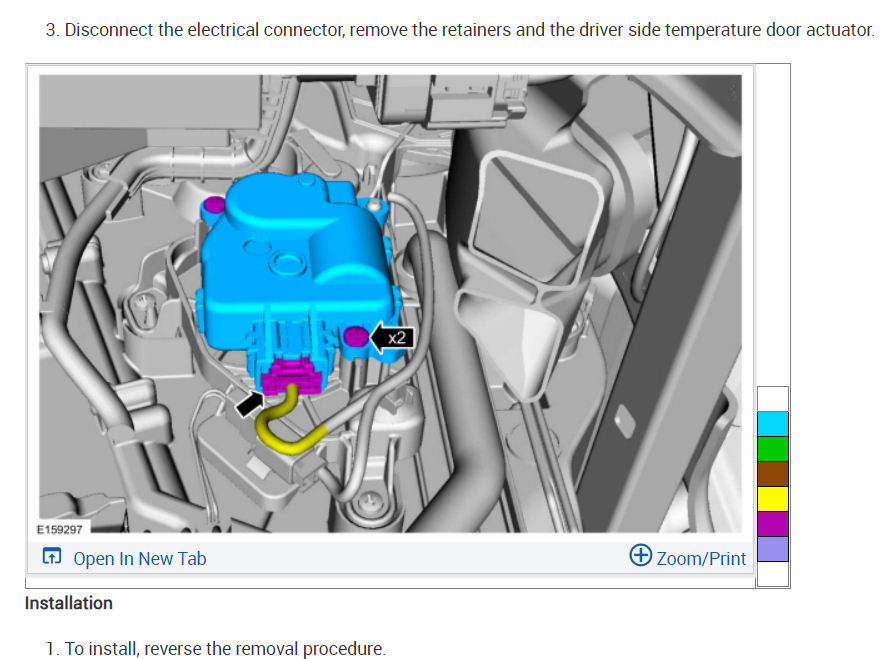
Task: Click the E159297 image reference label
Action: click(x=60, y=529)
